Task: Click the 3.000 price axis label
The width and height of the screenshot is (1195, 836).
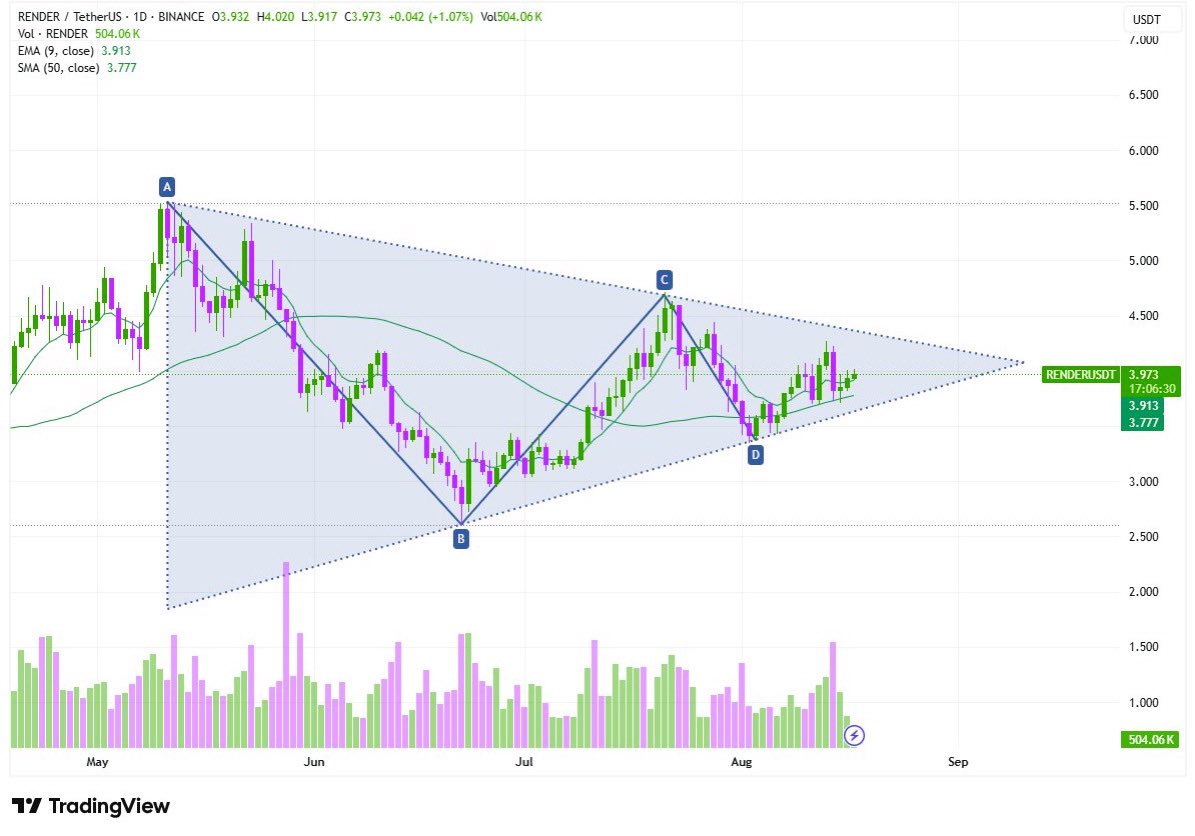Action: (x=1143, y=482)
